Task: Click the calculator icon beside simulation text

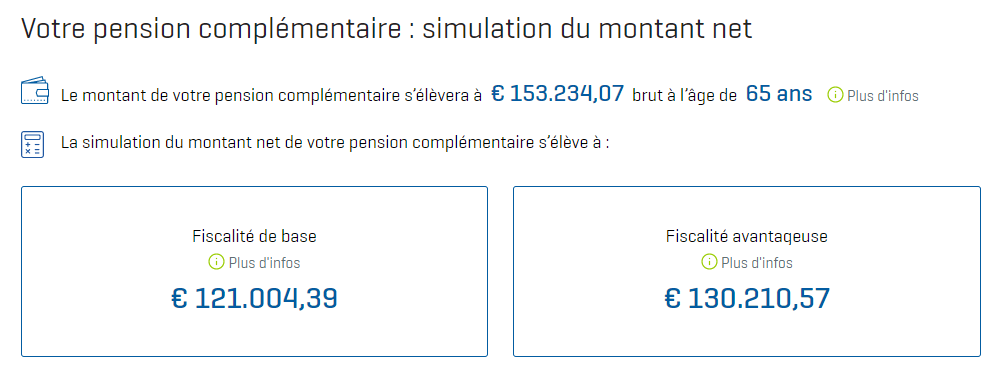Action: 33,145
